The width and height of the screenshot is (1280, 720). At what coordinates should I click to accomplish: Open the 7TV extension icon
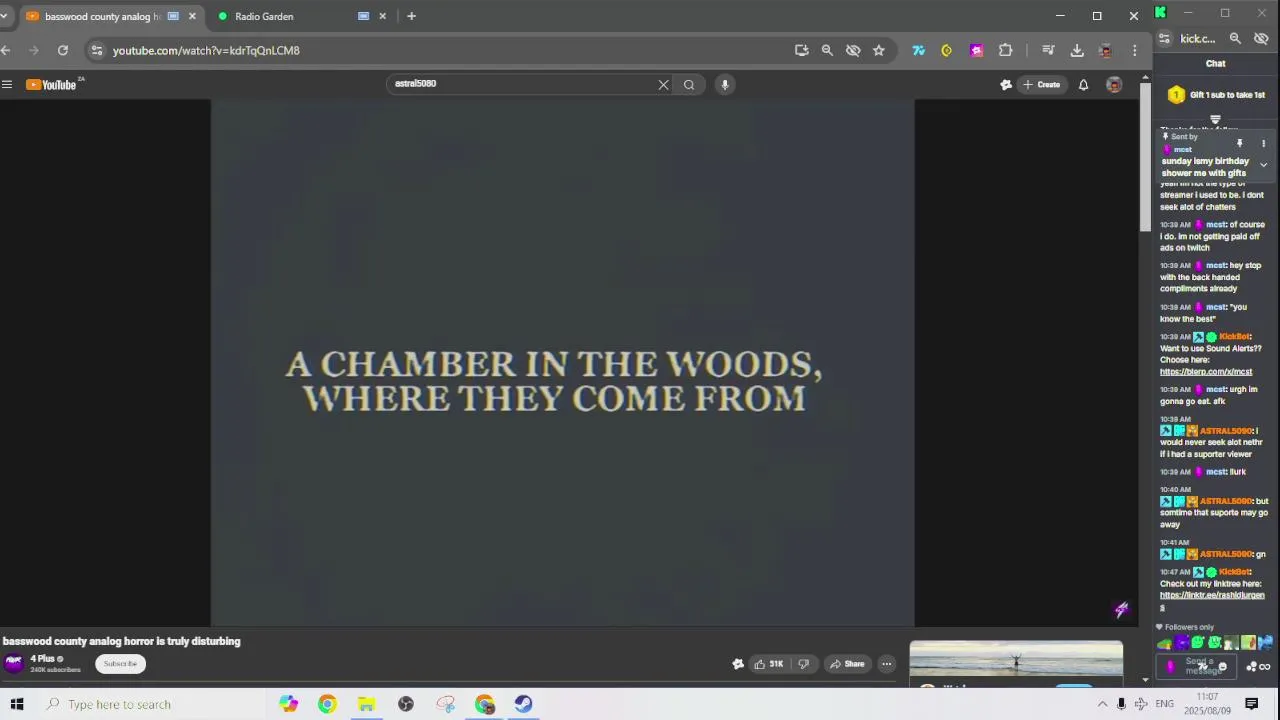click(918, 50)
